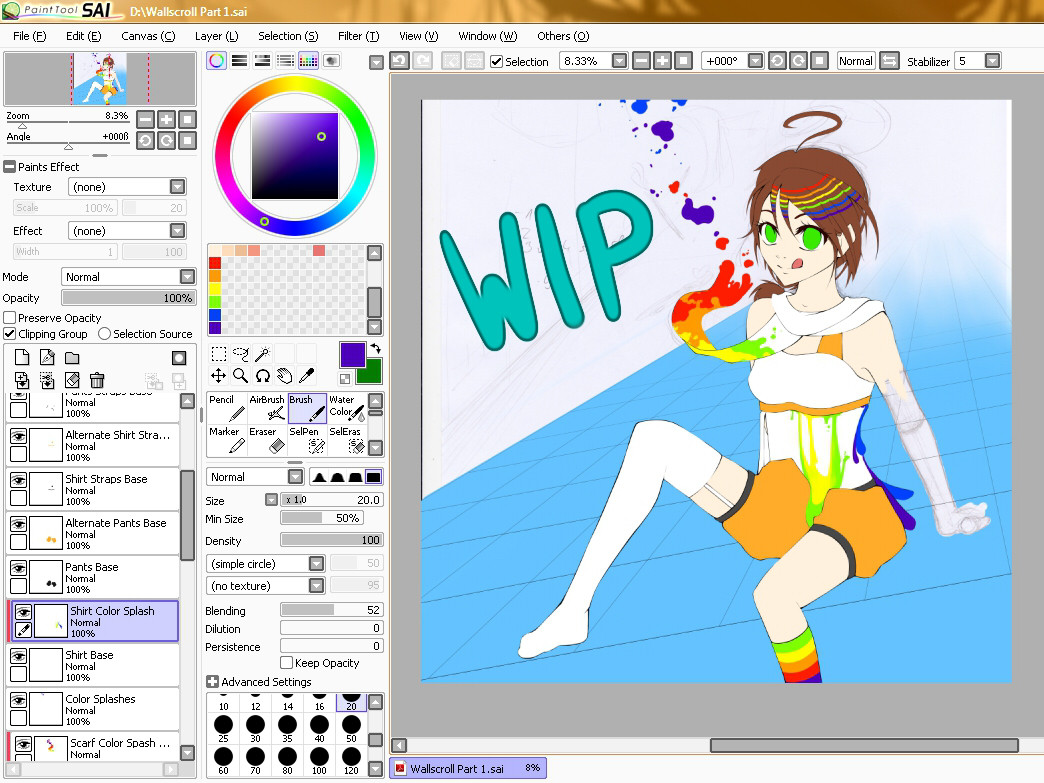Viewport: 1044px width, 783px height.
Task: Click the purple foreground color swatch
Action: click(x=352, y=354)
